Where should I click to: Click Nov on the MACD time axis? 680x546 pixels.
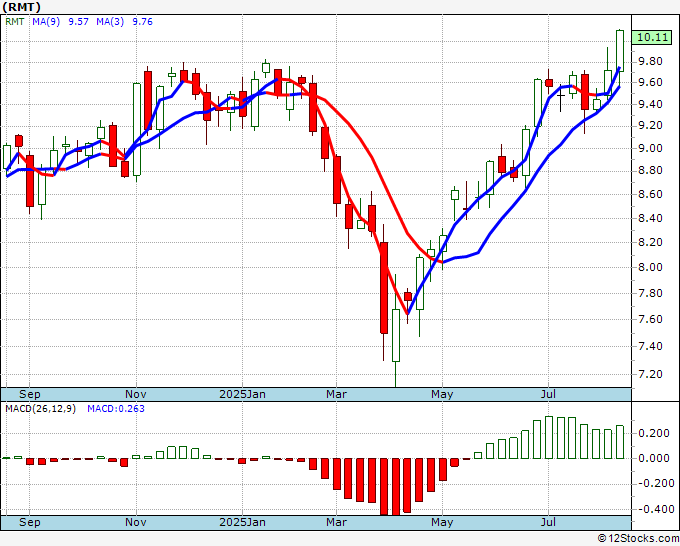pyautogui.click(x=136, y=522)
